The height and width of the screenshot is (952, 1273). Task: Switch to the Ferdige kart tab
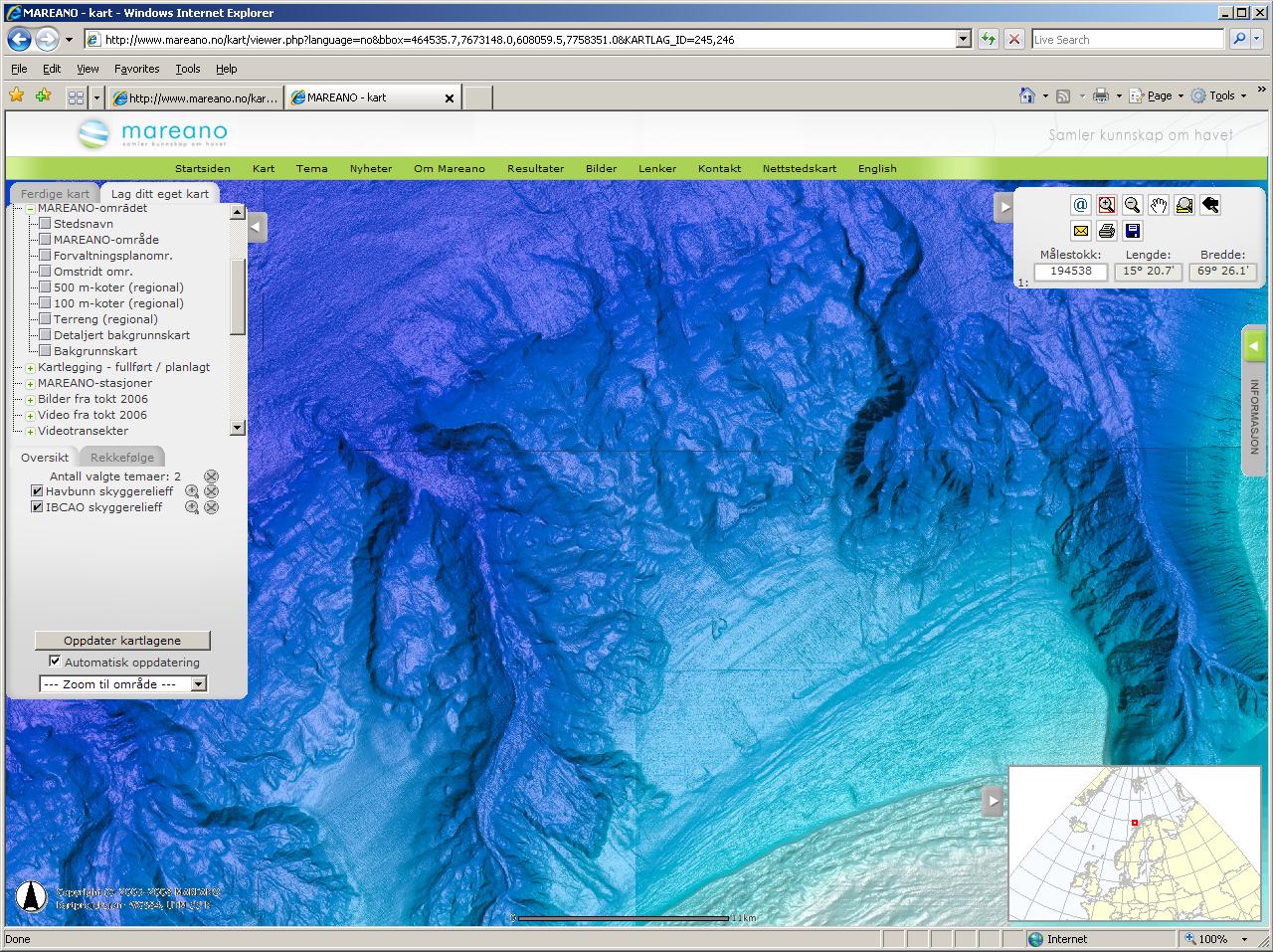pyautogui.click(x=55, y=194)
